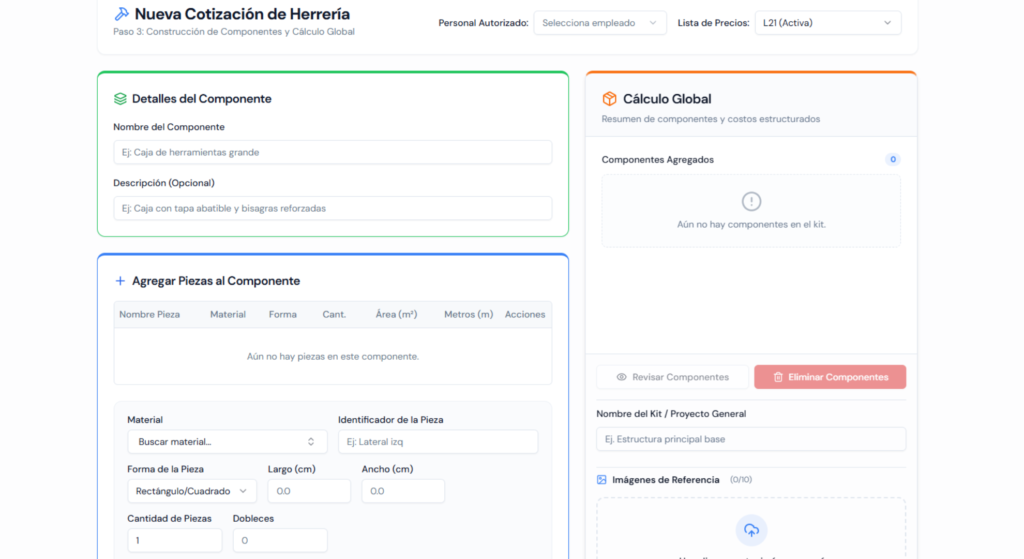Viewport: 1024px width, 559px height.
Task: Click Eliminar Componentes button
Action: 830,377
